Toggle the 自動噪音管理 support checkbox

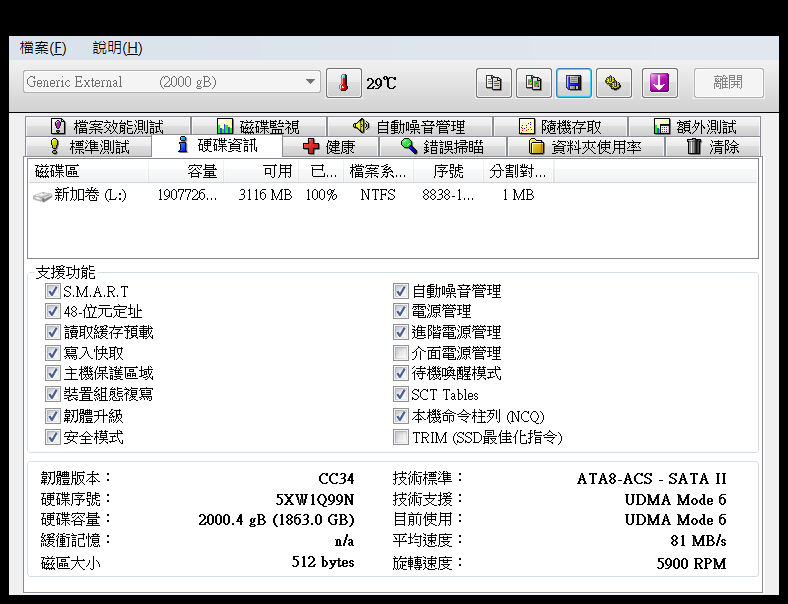pos(401,291)
